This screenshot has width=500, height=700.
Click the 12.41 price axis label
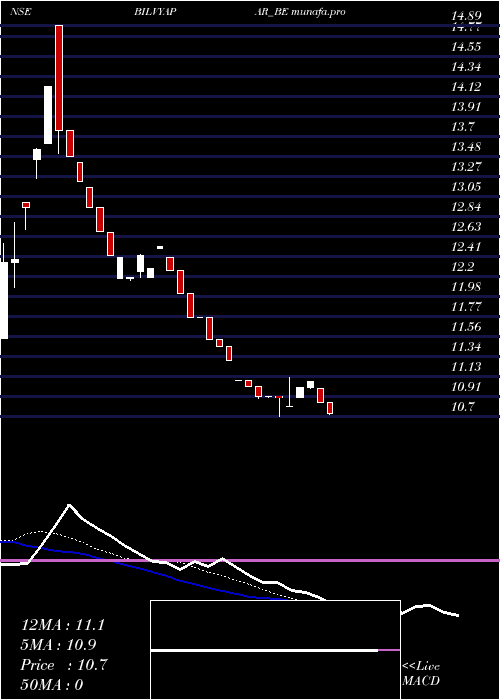pyautogui.click(x=466, y=246)
